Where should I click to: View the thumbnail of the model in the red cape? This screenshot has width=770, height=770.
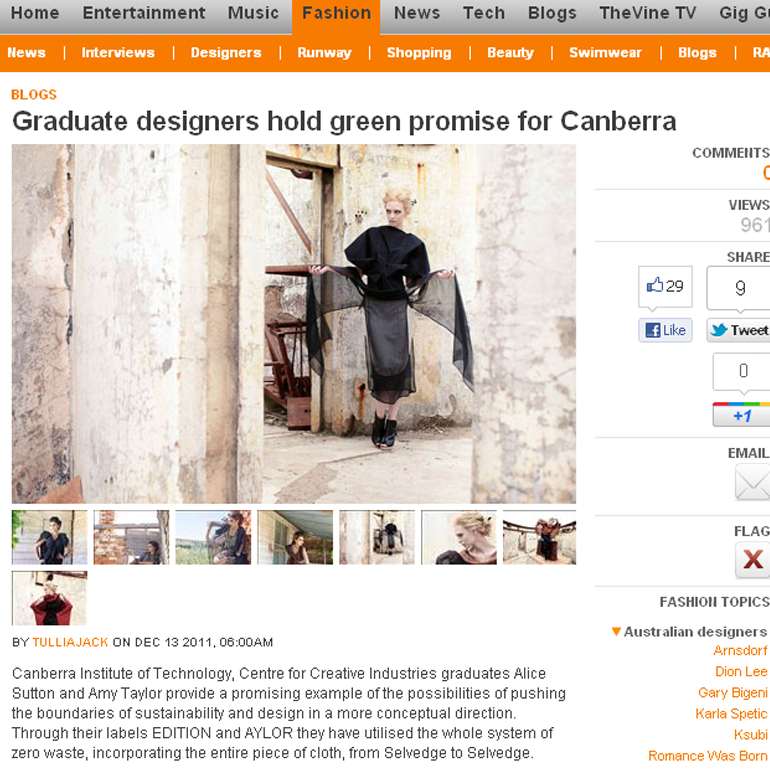pos(50,598)
